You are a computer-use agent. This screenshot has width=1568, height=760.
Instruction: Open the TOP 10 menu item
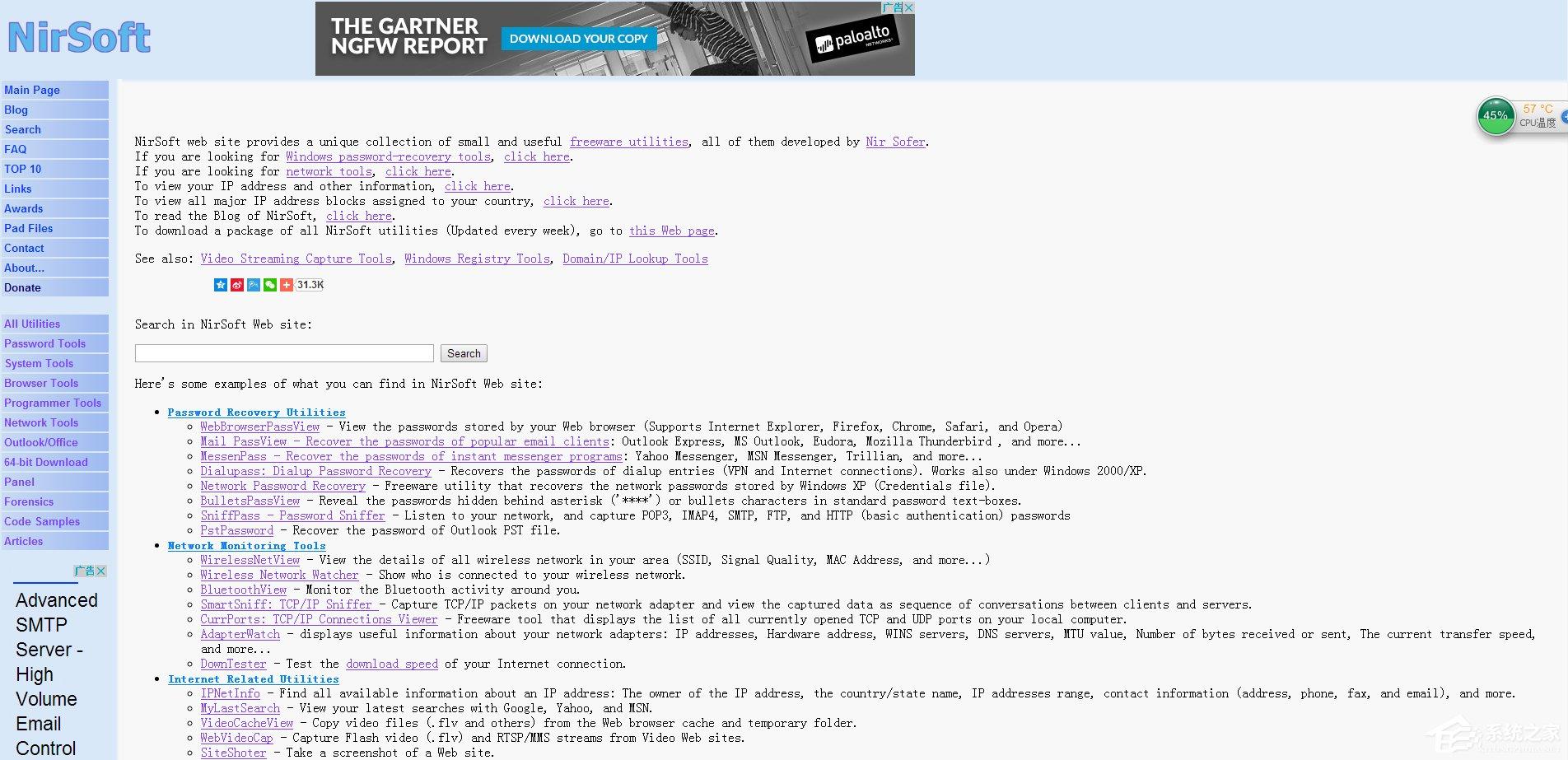click(x=54, y=169)
